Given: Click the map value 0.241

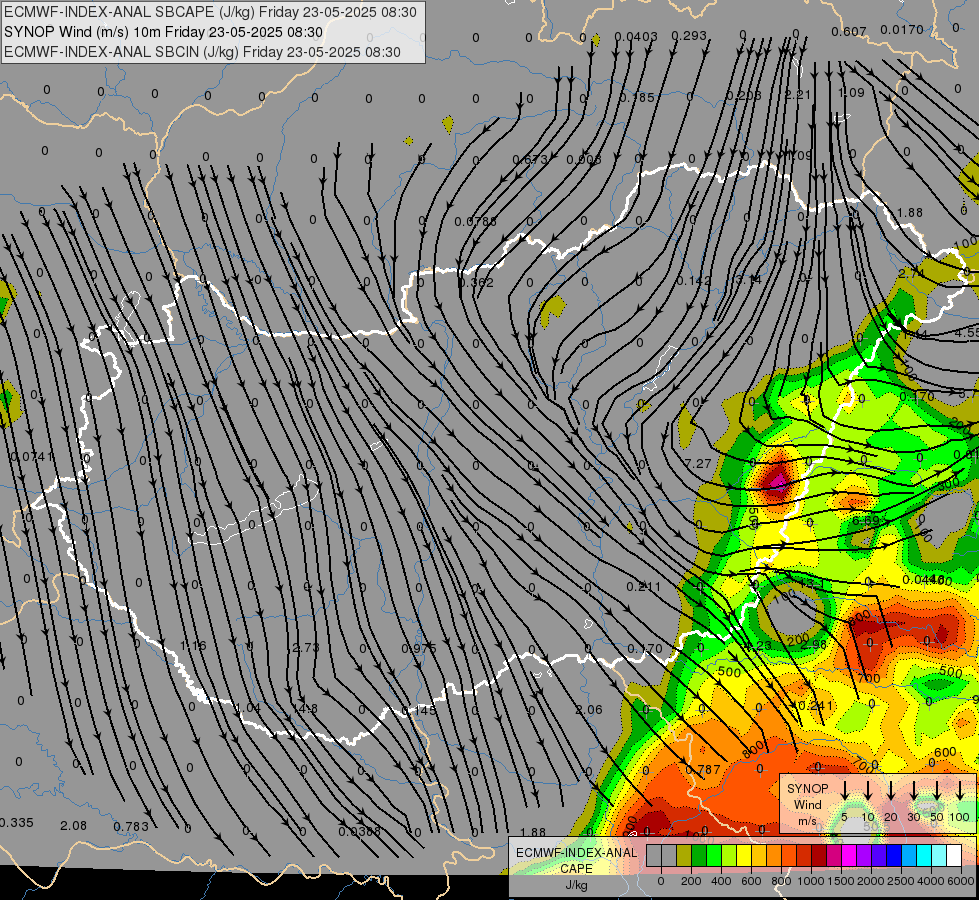Looking at the screenshot, I should [816, 705].
